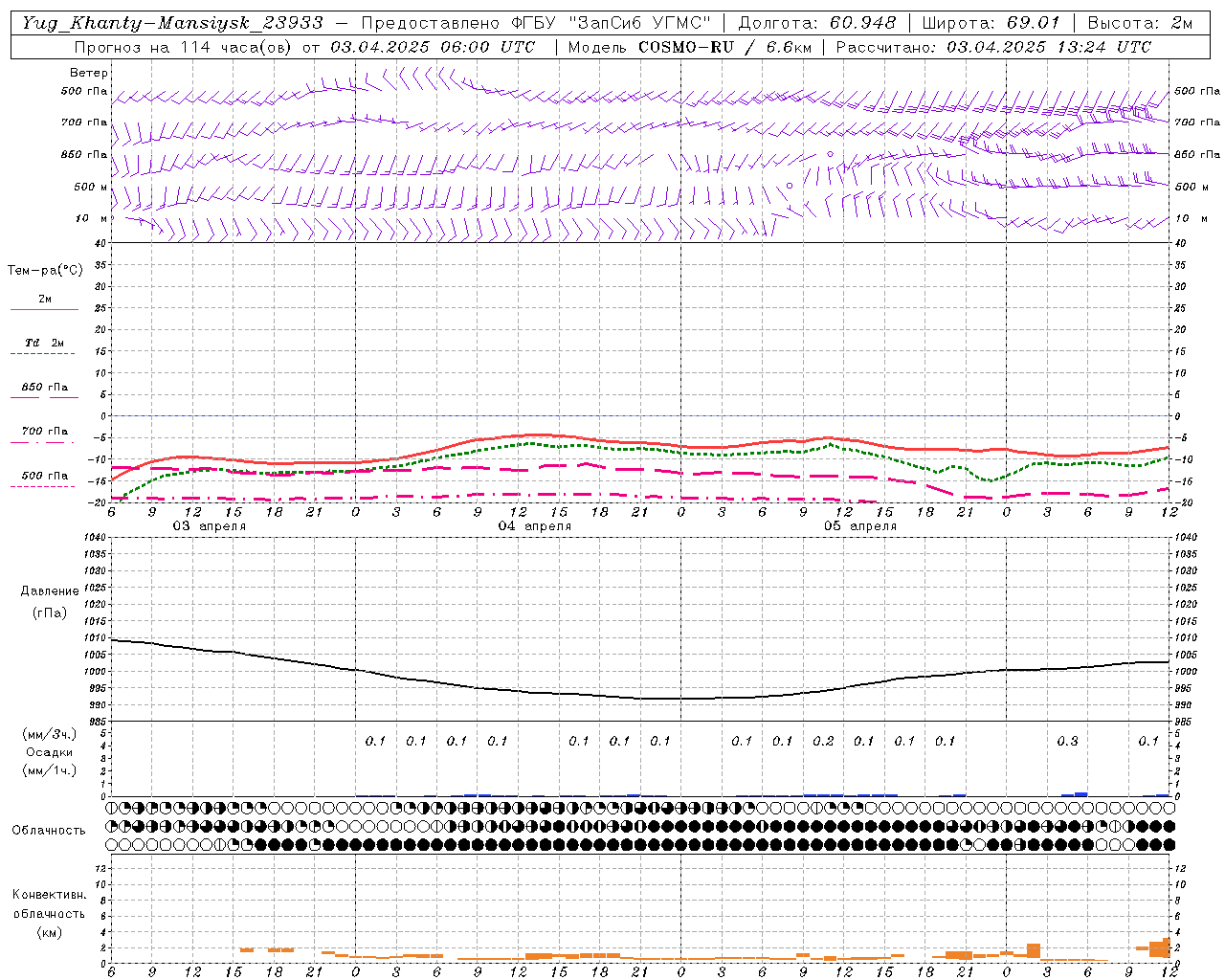Click the '03 апреля' date label
The width and height of the screenshot is (1225, 980).
pos(209,526)
